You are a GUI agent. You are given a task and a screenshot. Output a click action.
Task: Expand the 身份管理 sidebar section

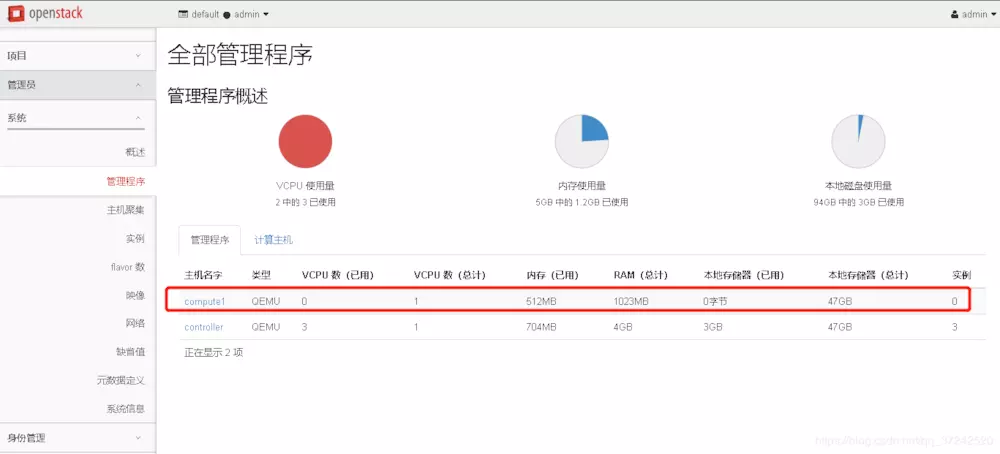pyautogui.click(x=78, y=438)
